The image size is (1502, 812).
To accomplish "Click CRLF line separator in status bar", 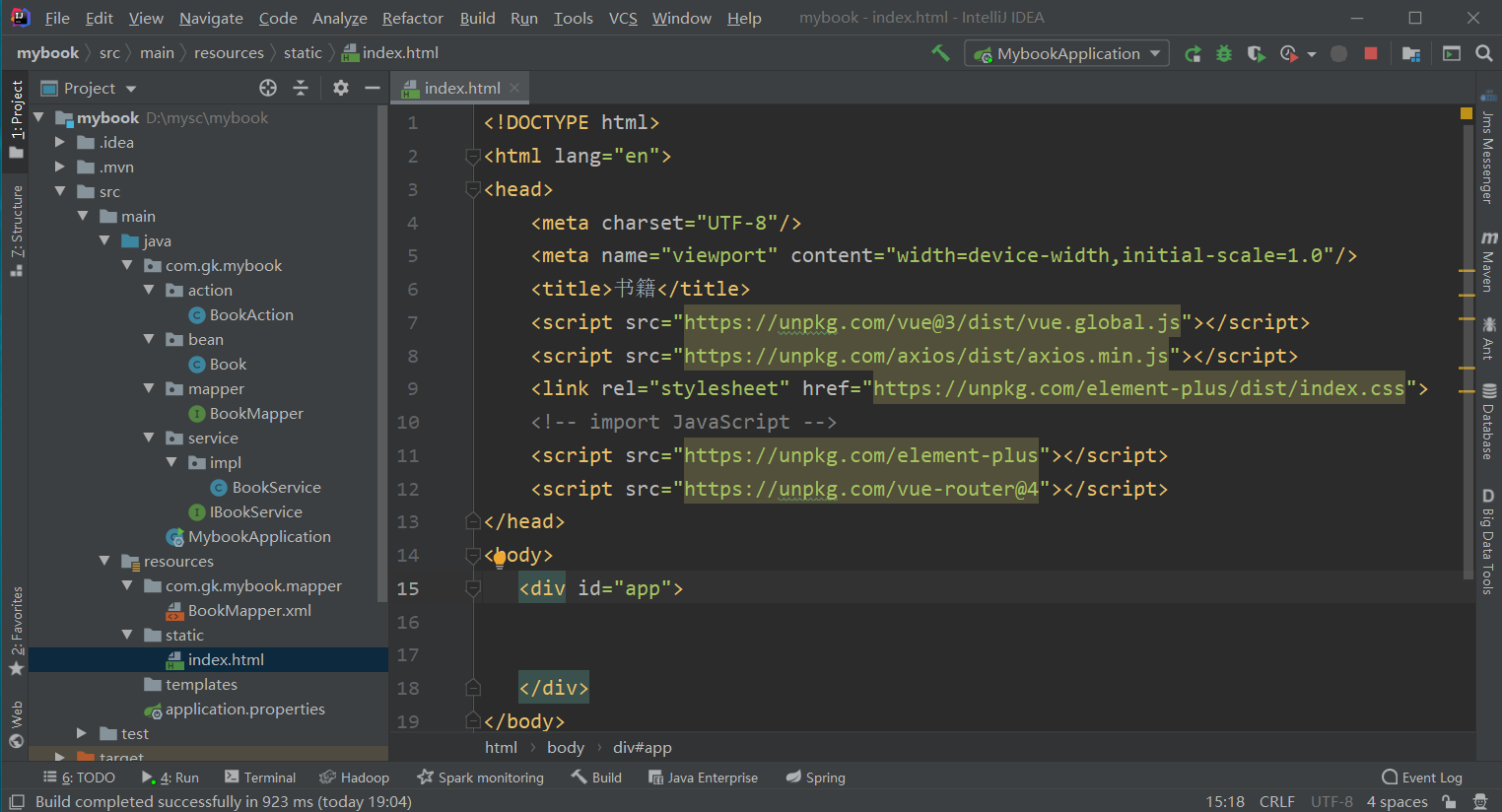I will point(1277,802).
